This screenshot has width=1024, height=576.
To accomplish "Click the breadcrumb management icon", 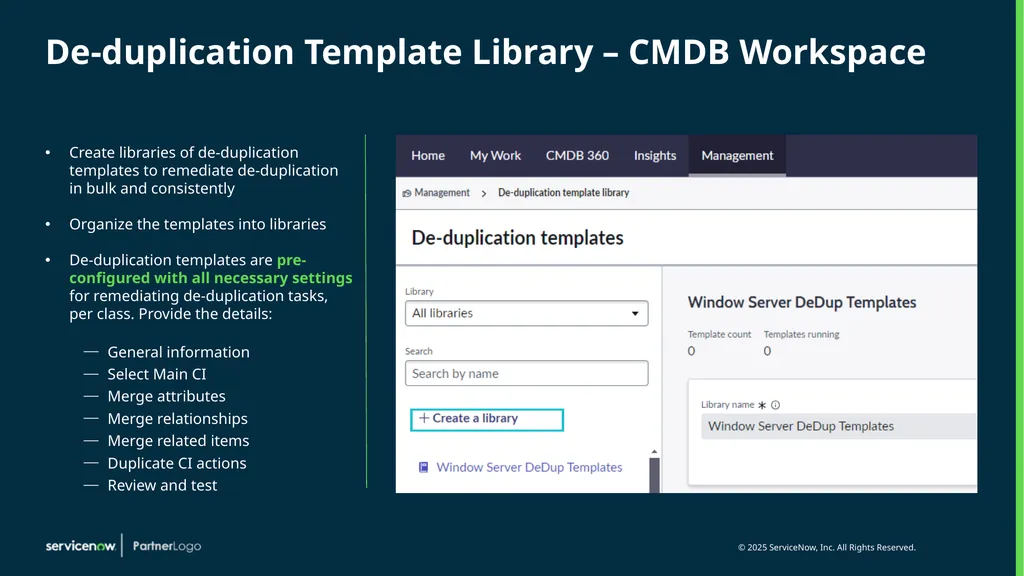I will tap(407, 193).
